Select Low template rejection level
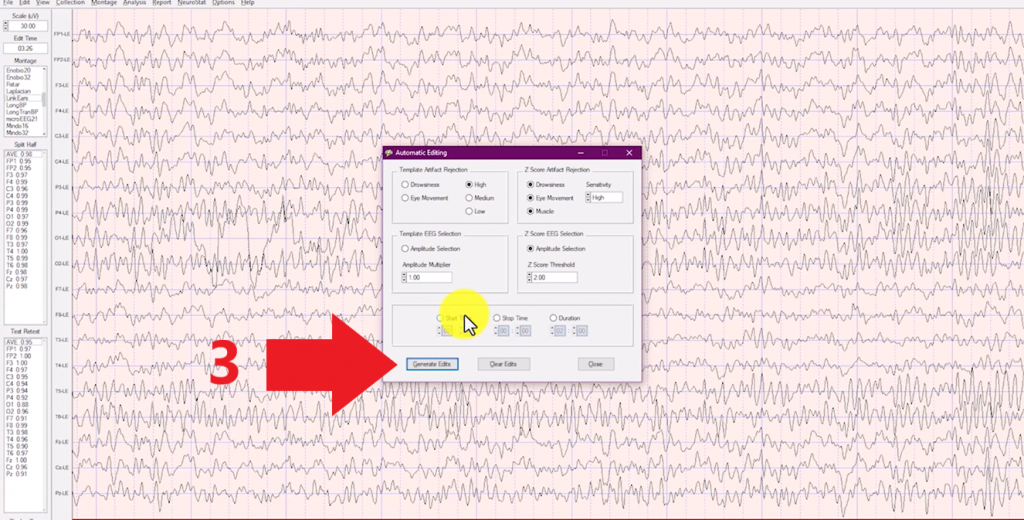The image size is (1024, 520). point(469,211)
